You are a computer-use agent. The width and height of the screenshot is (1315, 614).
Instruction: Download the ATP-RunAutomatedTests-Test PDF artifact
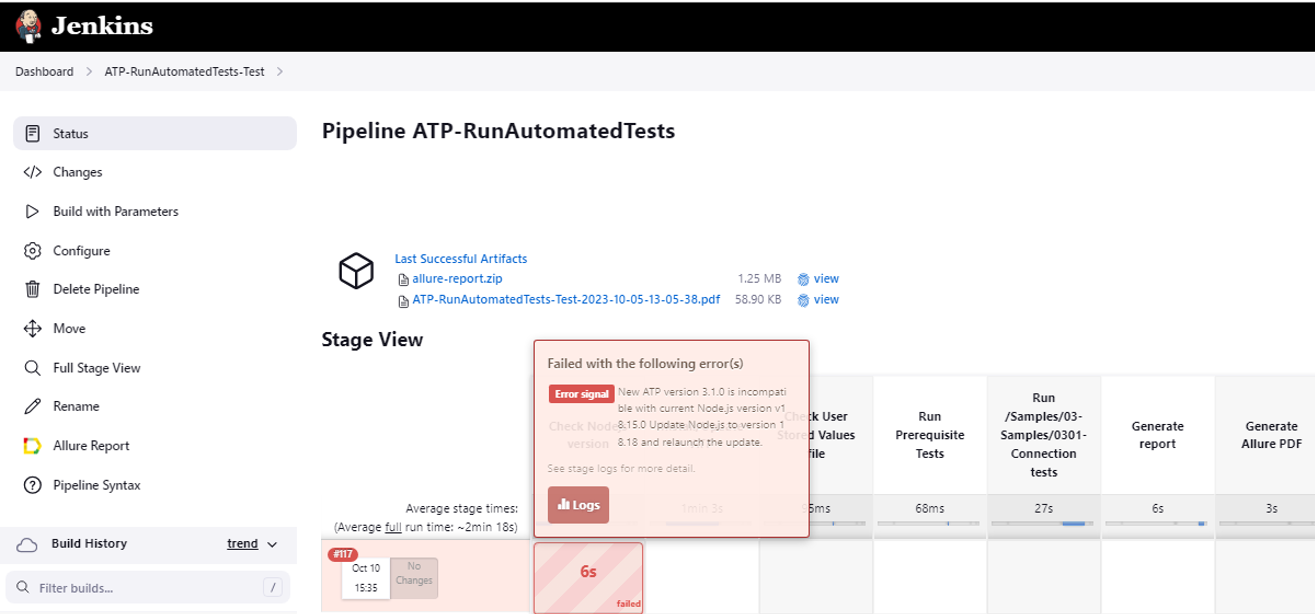[x=566, y=300]
